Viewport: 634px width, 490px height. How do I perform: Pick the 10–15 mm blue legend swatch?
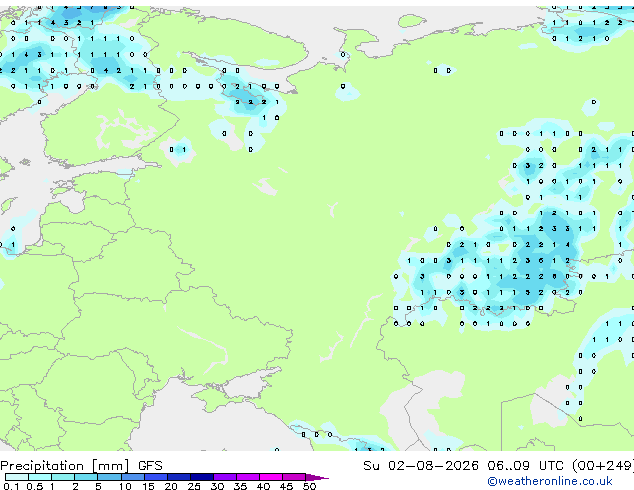click(x=132, y=477)
